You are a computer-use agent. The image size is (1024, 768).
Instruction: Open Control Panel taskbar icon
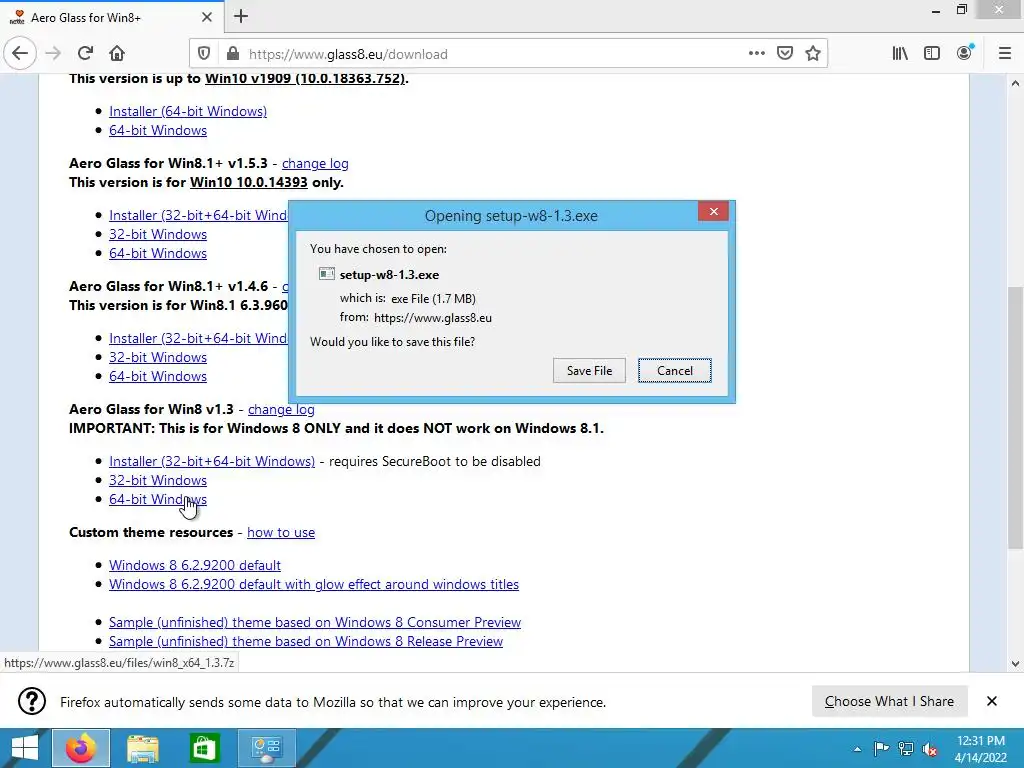pos(266,748)
